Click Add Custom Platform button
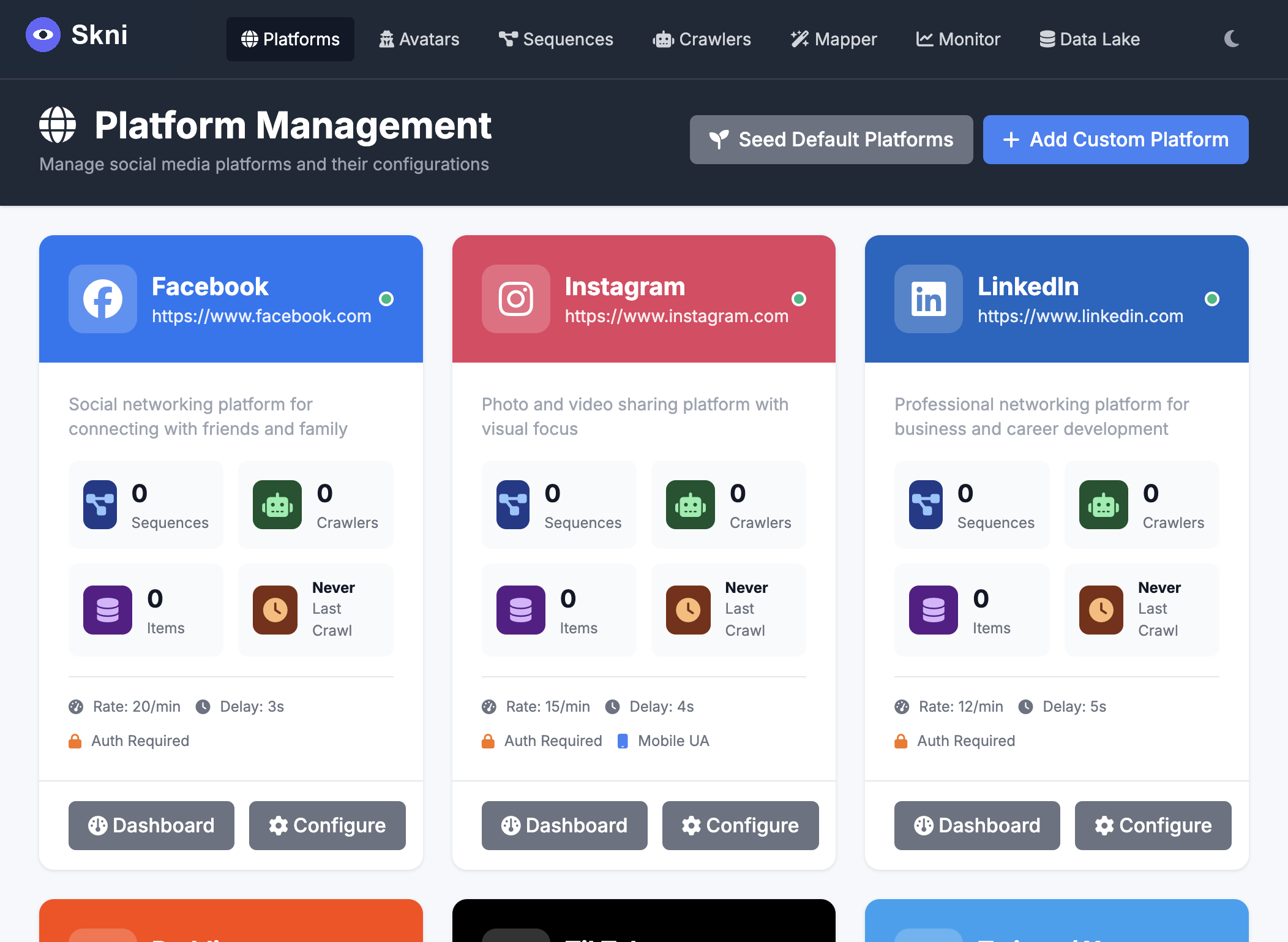This screenshot has width=1288, height=942. point(1115,140)
